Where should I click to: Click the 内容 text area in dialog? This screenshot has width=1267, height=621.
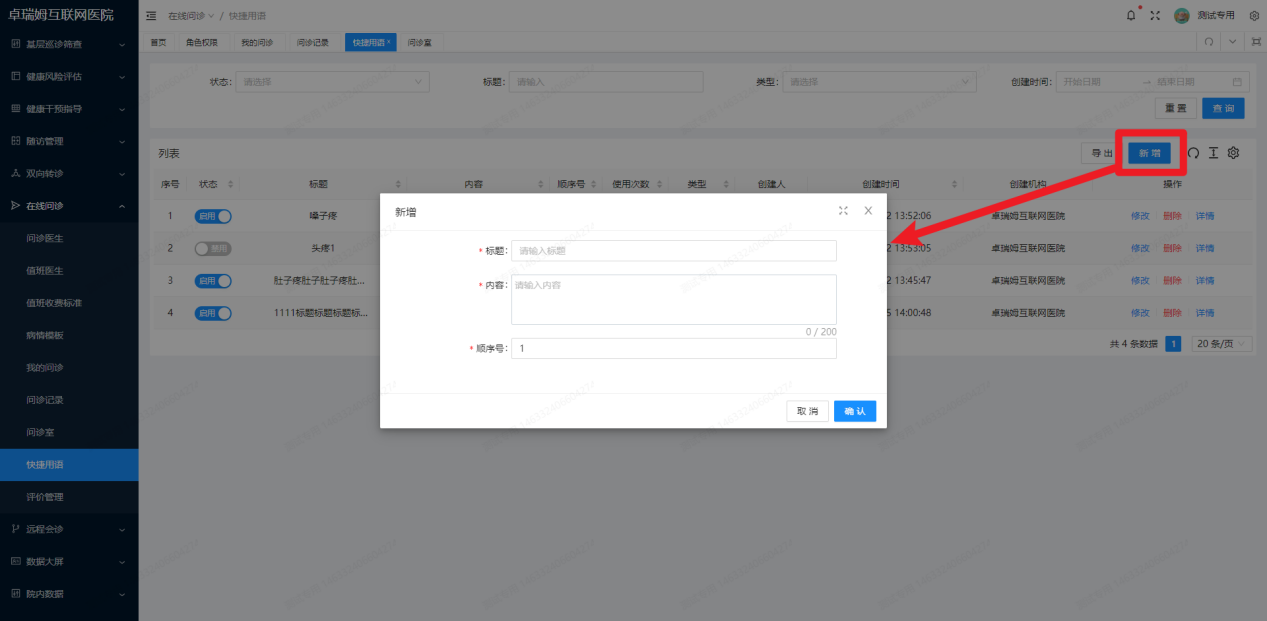pos(673,299)
